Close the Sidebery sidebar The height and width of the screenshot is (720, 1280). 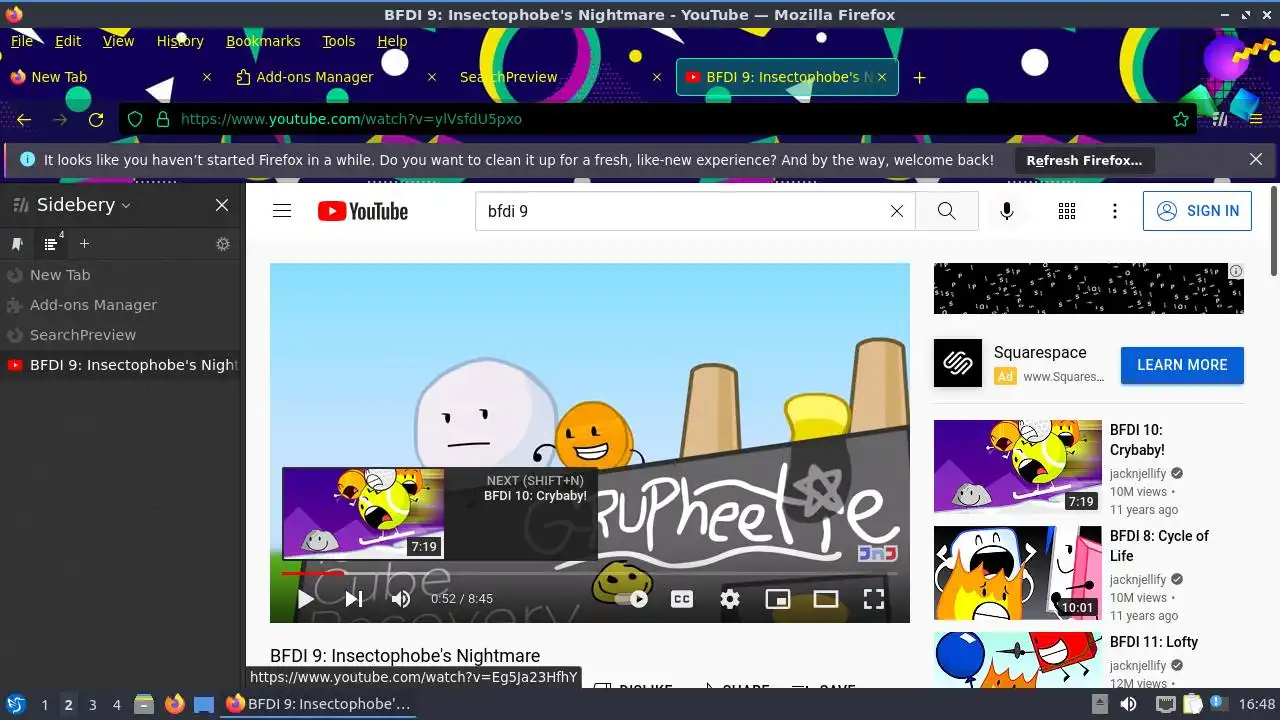[x=222, y=205]
